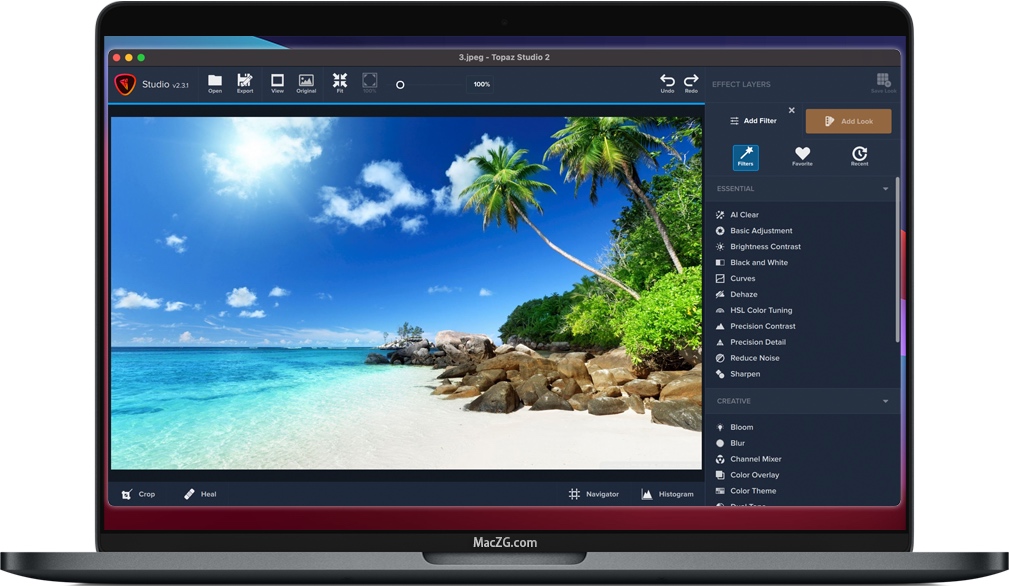1009x586 pixels.
Task: Toggle the Navigator panel
Action: coord(593,494)
